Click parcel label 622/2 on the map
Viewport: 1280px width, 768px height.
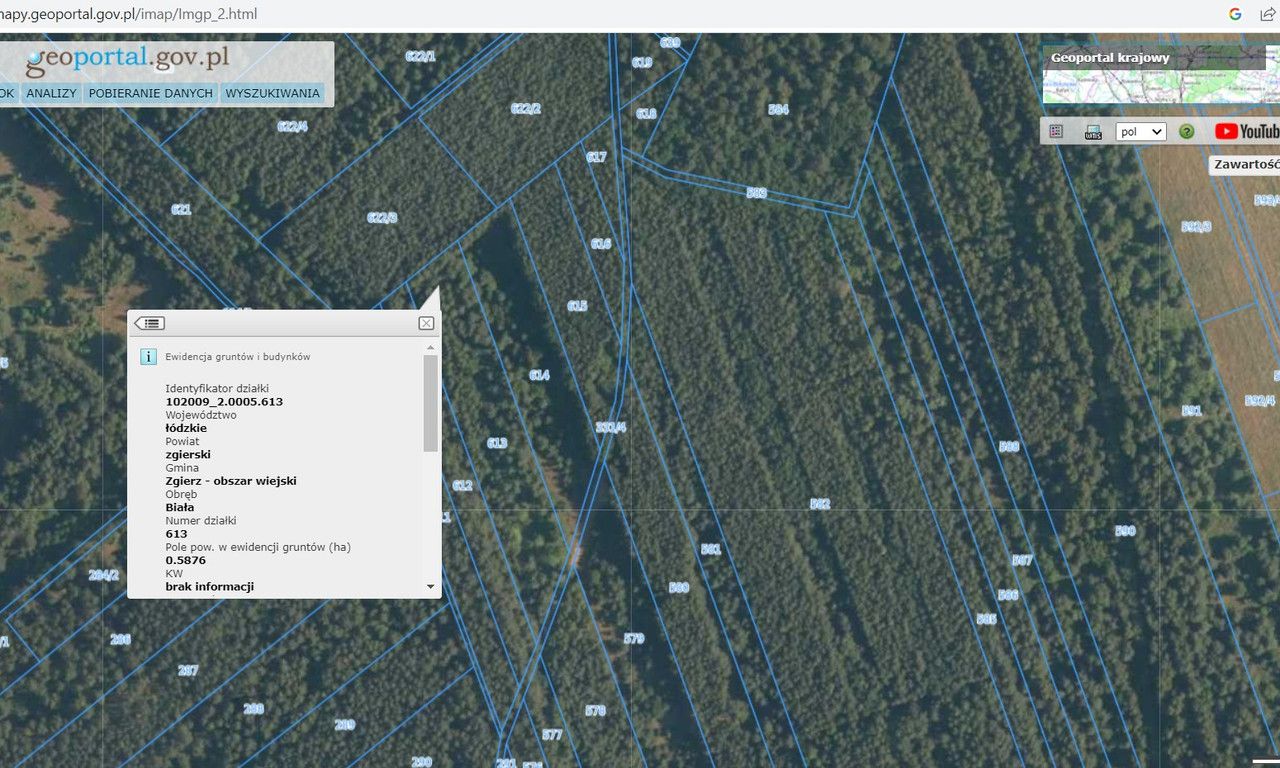coord(525,108)
